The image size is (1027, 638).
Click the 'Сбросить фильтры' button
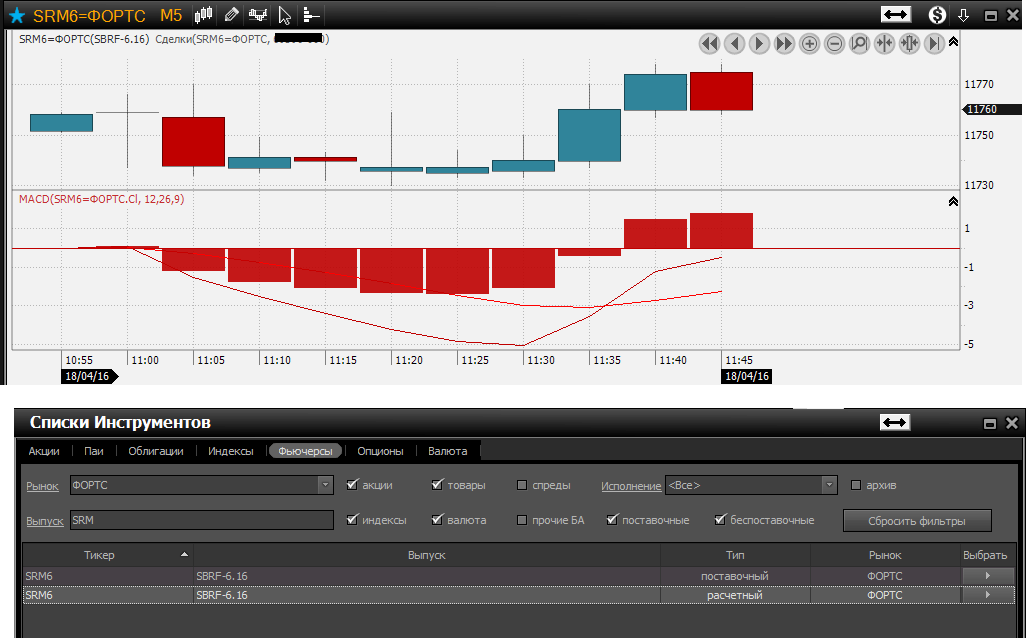tap(917, 520)
